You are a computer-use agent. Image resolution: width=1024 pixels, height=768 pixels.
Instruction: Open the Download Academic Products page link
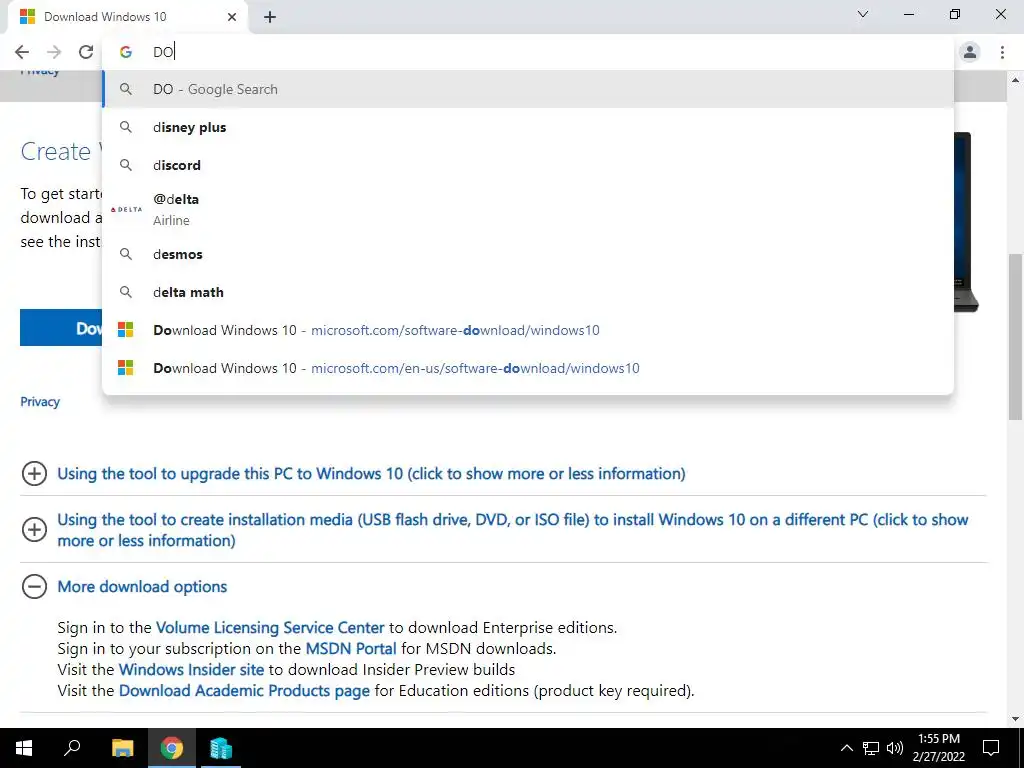[244, 690]
